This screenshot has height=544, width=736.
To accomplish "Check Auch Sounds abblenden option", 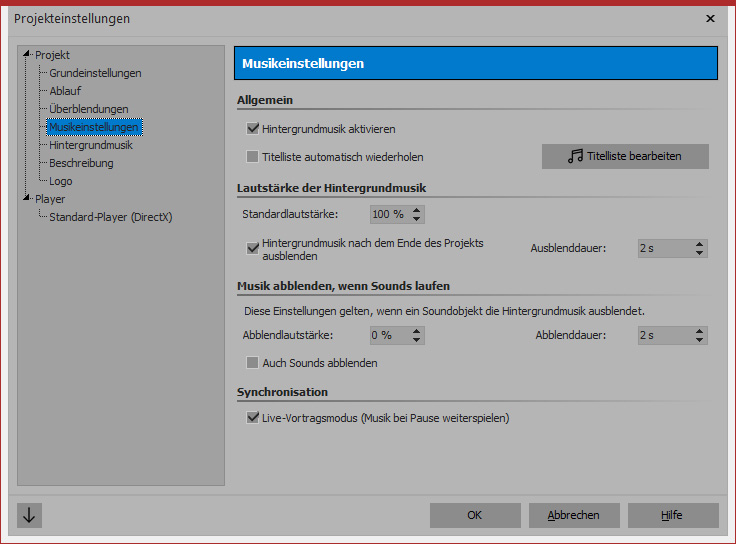I will click(x=253, y=362).
